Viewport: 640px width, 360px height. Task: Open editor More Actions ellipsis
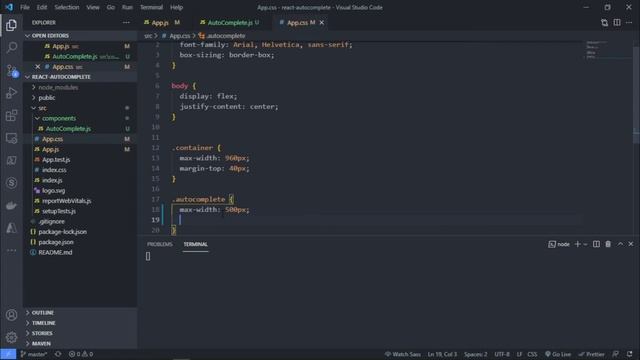(x=629, y=23)
